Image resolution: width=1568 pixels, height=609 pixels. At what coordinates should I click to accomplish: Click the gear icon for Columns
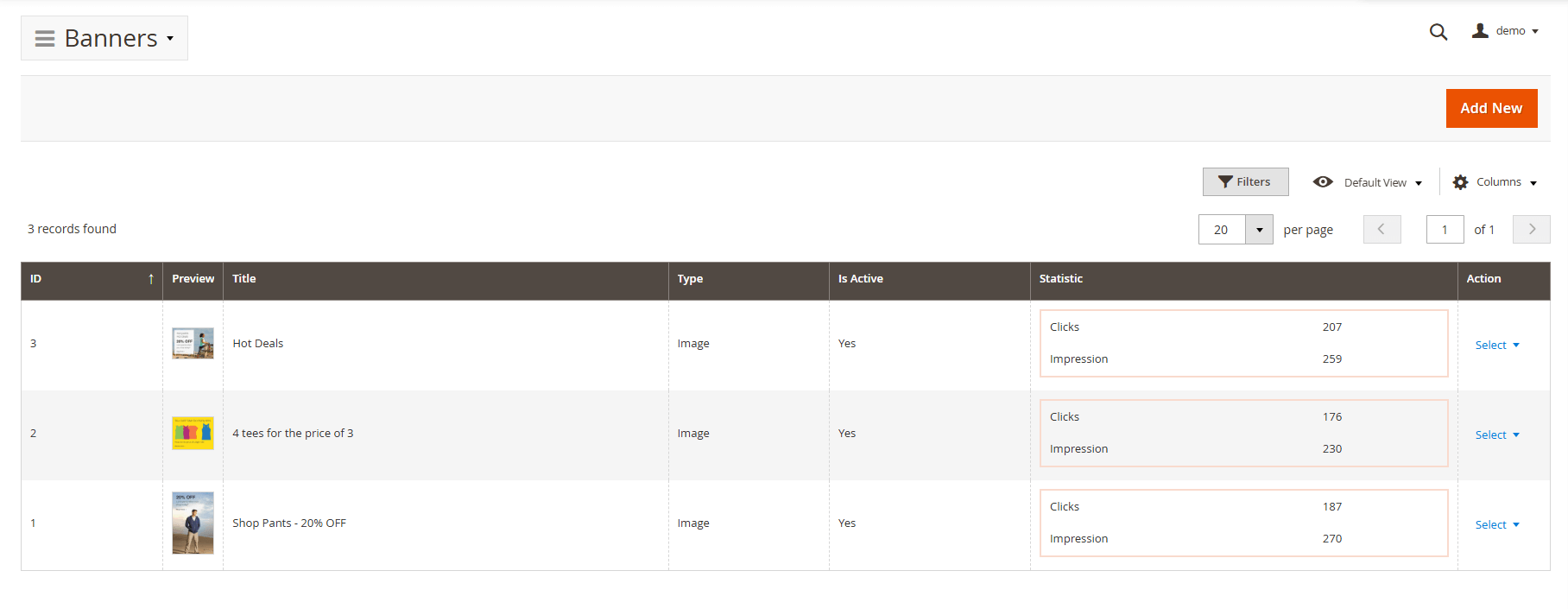click(x=1460, y=182)
